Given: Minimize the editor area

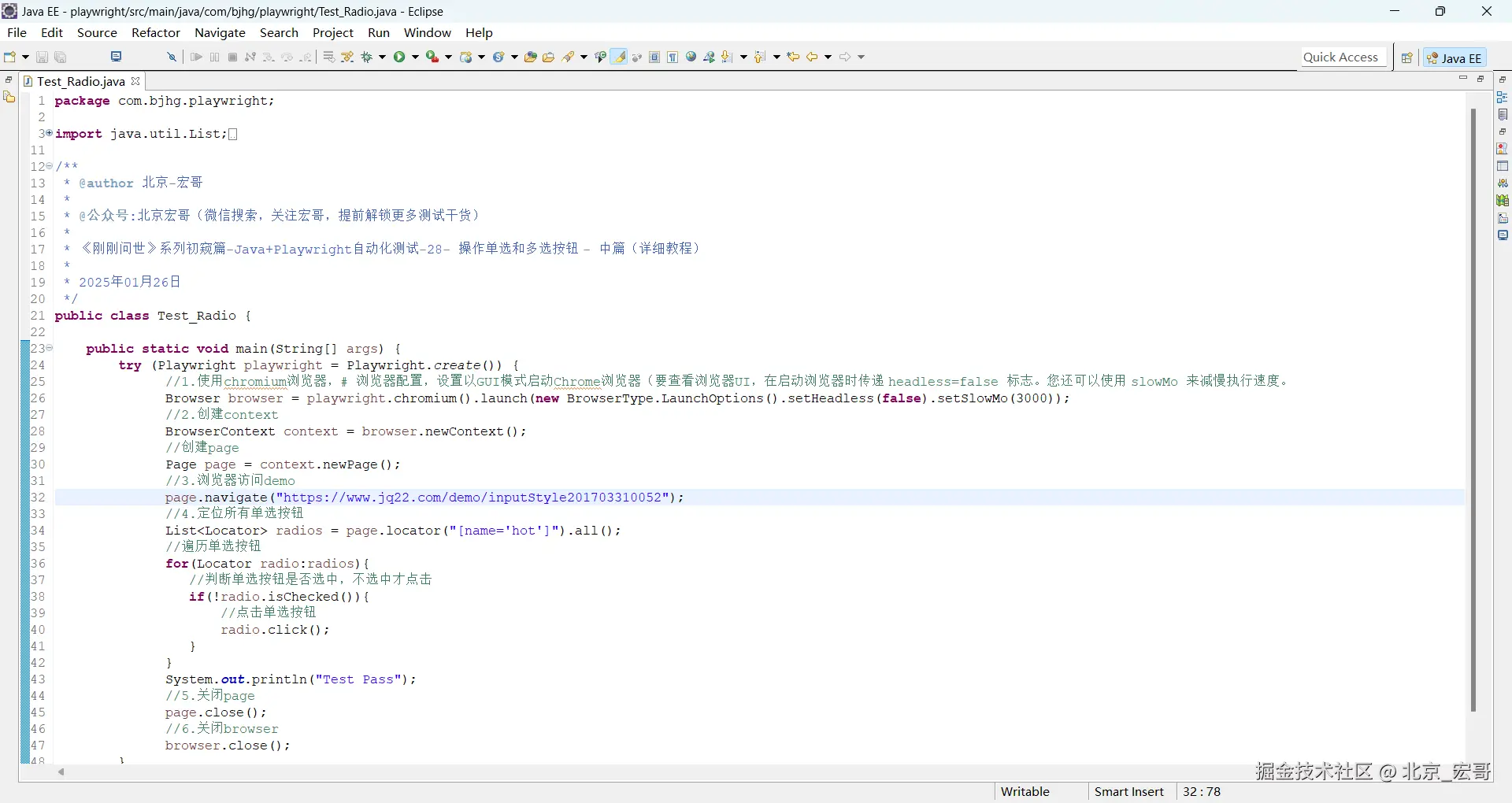Looking at the screenshot, I should [x=1463, y=79].
